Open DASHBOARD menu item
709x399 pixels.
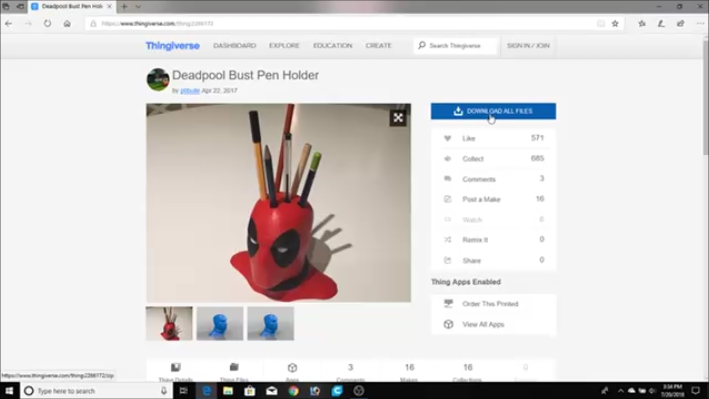pyautogui.click(x=235, y=46)
